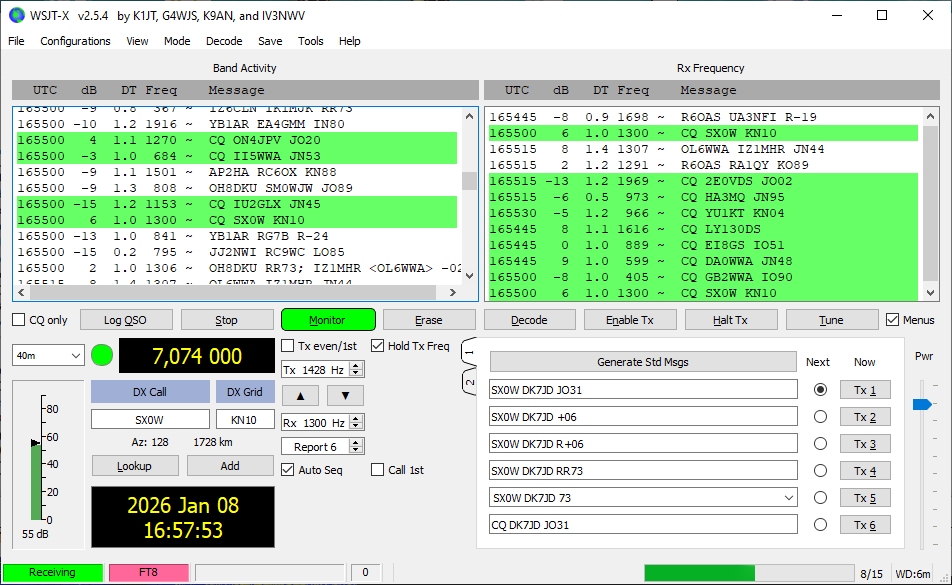Viewport: 952px width, 585px height.
Task: Toggle the CQ only checkbox
Action: point(19,320)
